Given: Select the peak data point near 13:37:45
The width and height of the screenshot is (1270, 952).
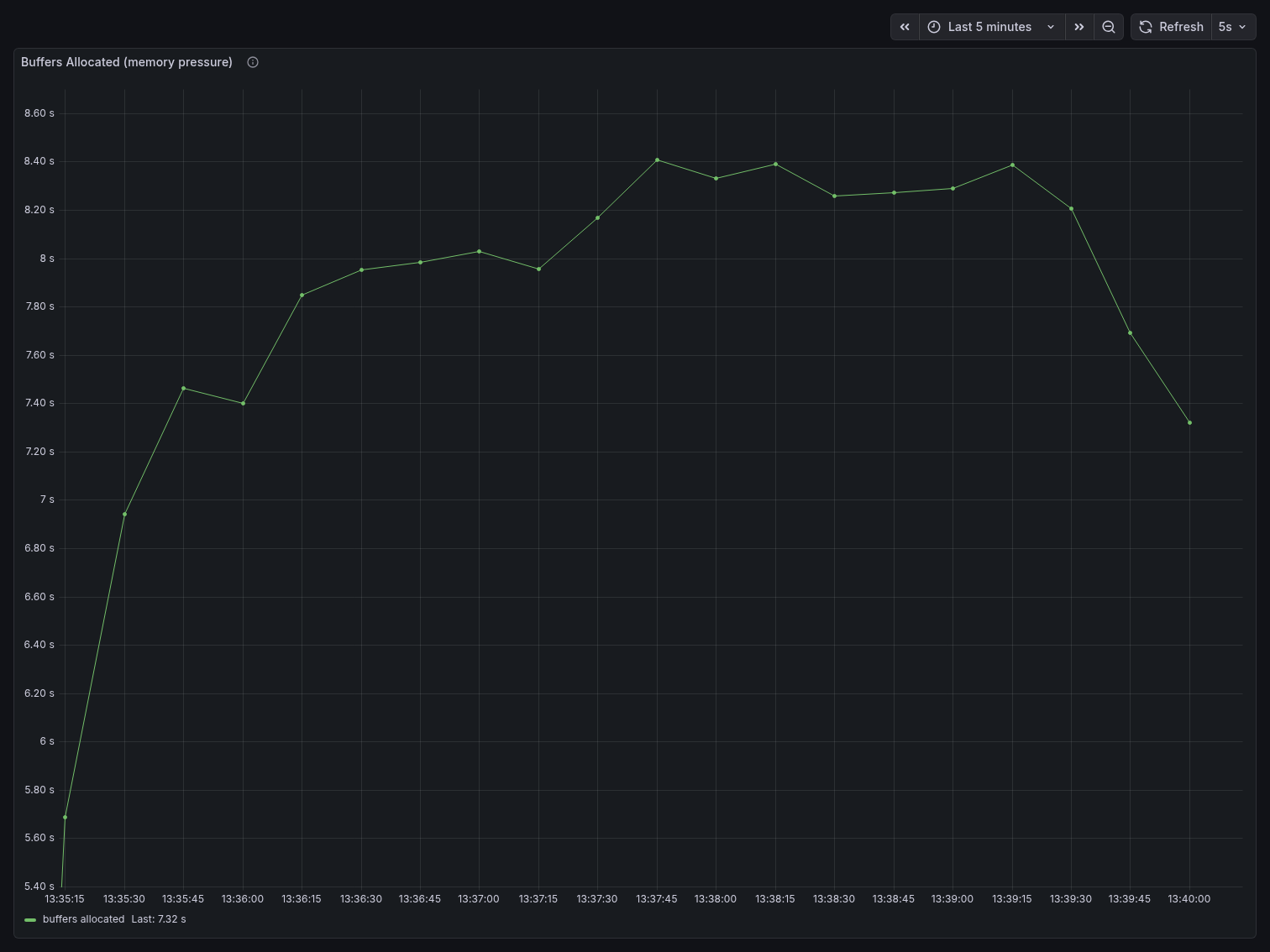Looking at the screenshot, I should tap(656, 160).
